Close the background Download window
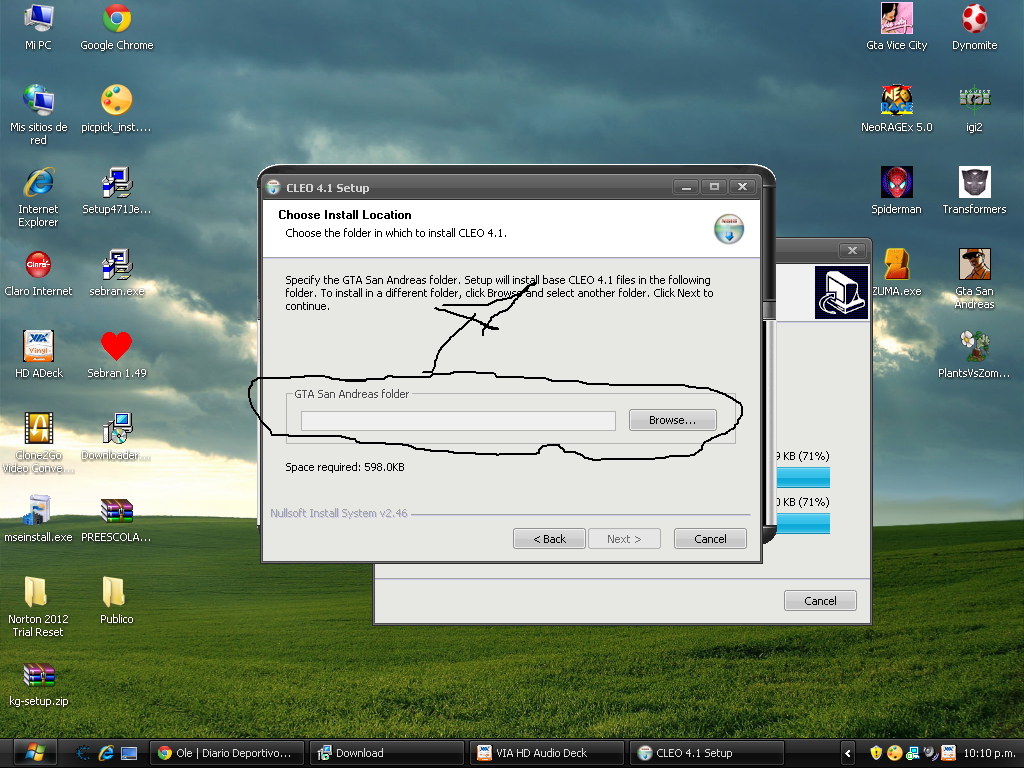Viewport: 1024px width, 768px height. coord(852,251)
